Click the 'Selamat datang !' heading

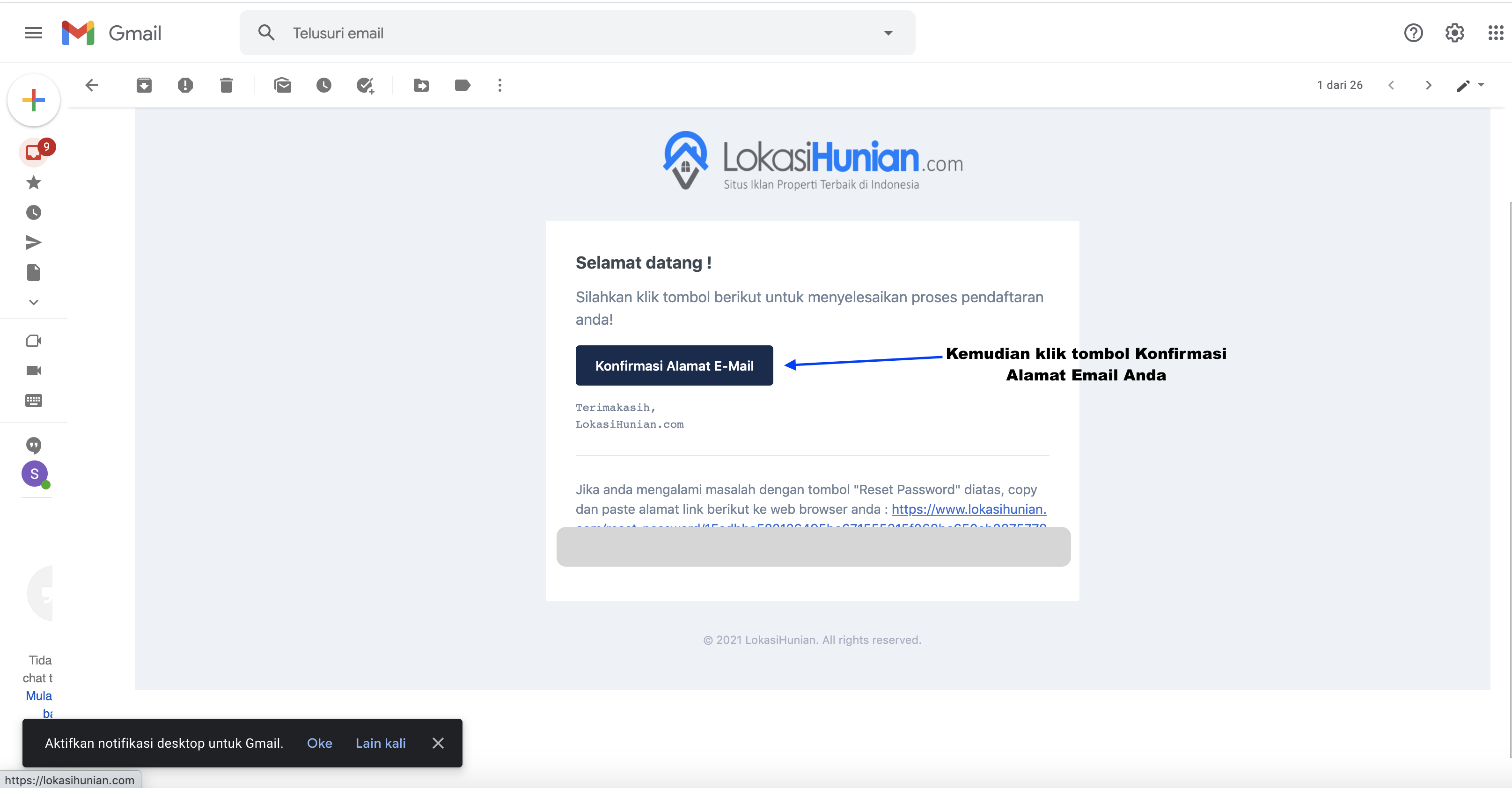643,263
